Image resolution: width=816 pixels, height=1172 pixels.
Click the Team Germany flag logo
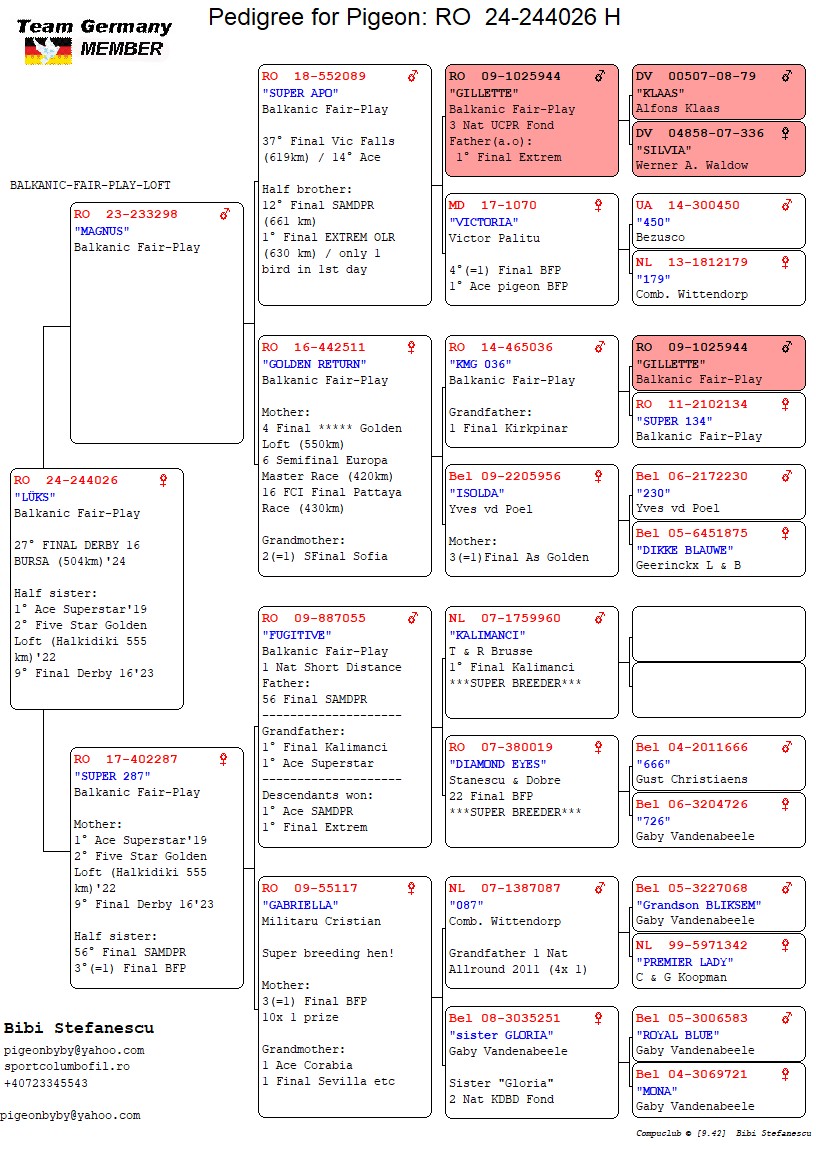[x=48, y=51]
